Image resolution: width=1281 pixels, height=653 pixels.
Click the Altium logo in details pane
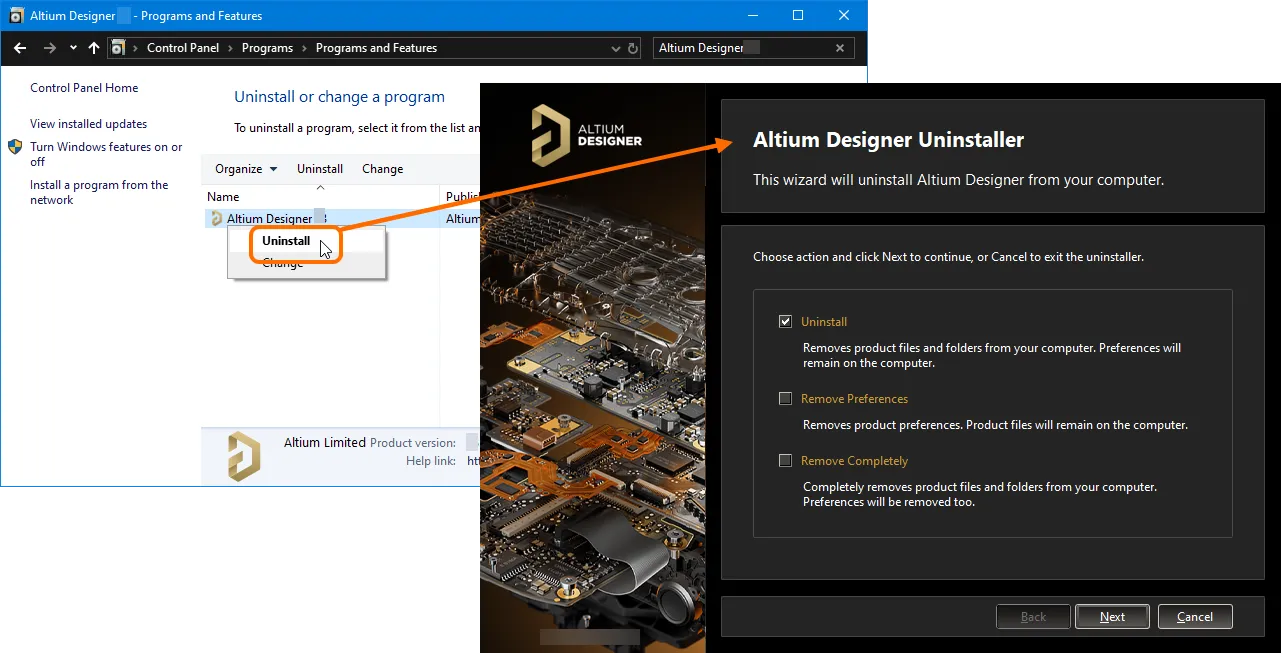[244, 456]
